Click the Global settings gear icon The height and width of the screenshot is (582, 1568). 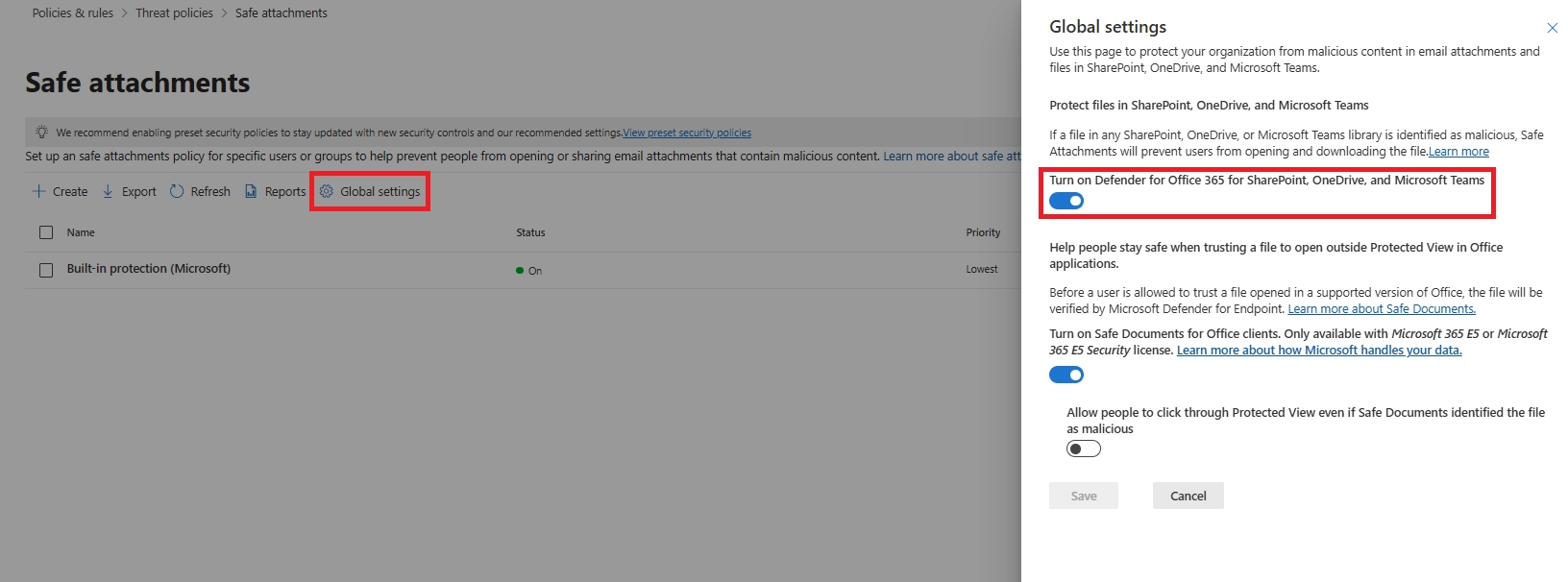tap(327, 191)
